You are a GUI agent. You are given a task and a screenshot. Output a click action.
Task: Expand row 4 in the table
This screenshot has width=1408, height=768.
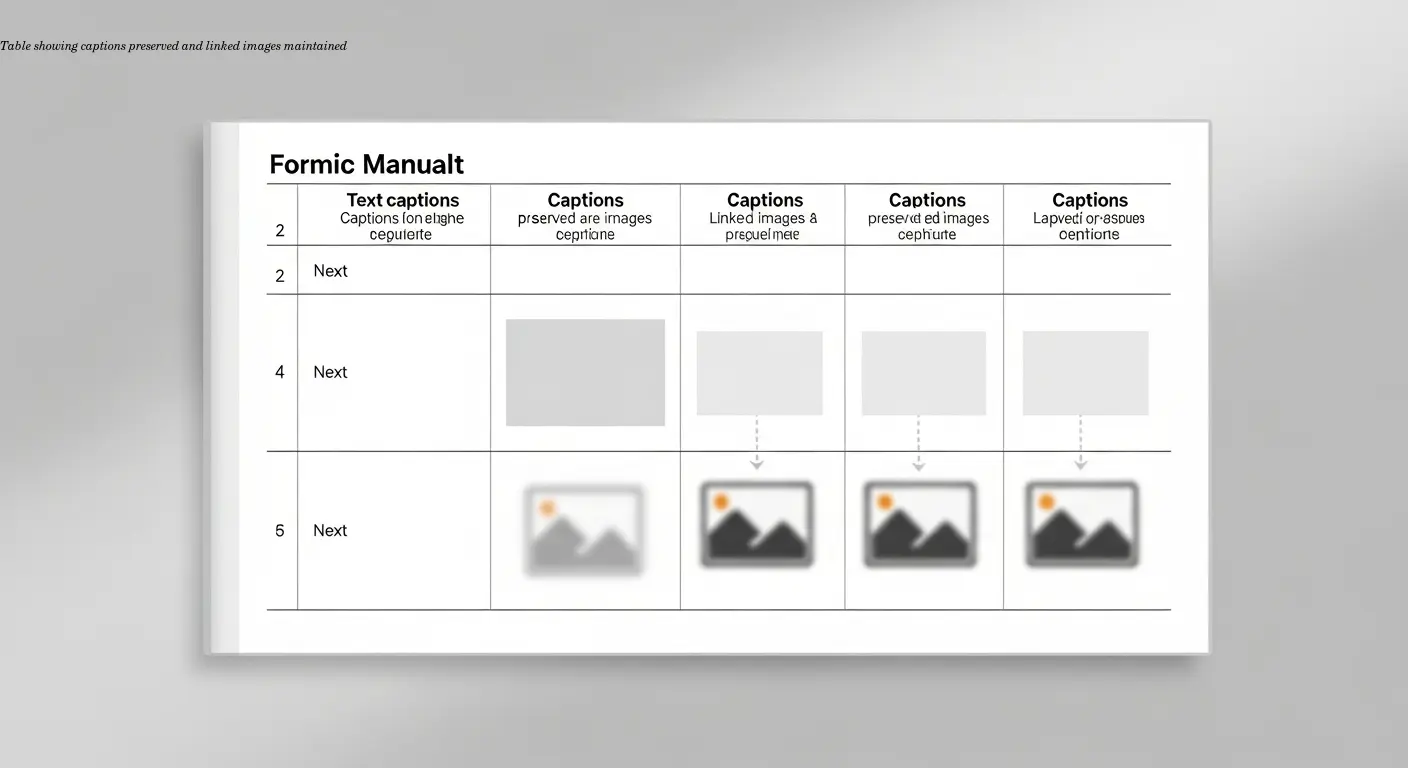[280, 372]
